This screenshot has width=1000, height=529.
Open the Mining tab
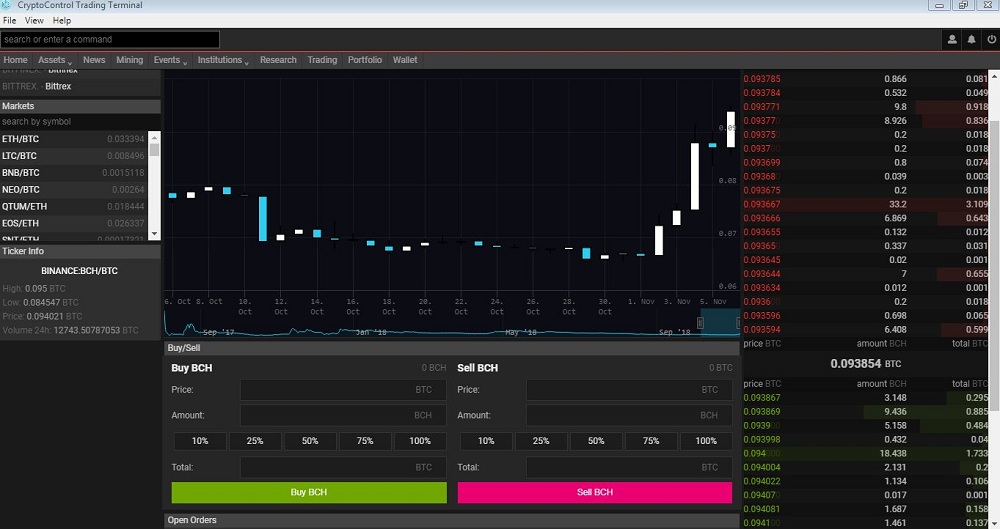point(129,60)
